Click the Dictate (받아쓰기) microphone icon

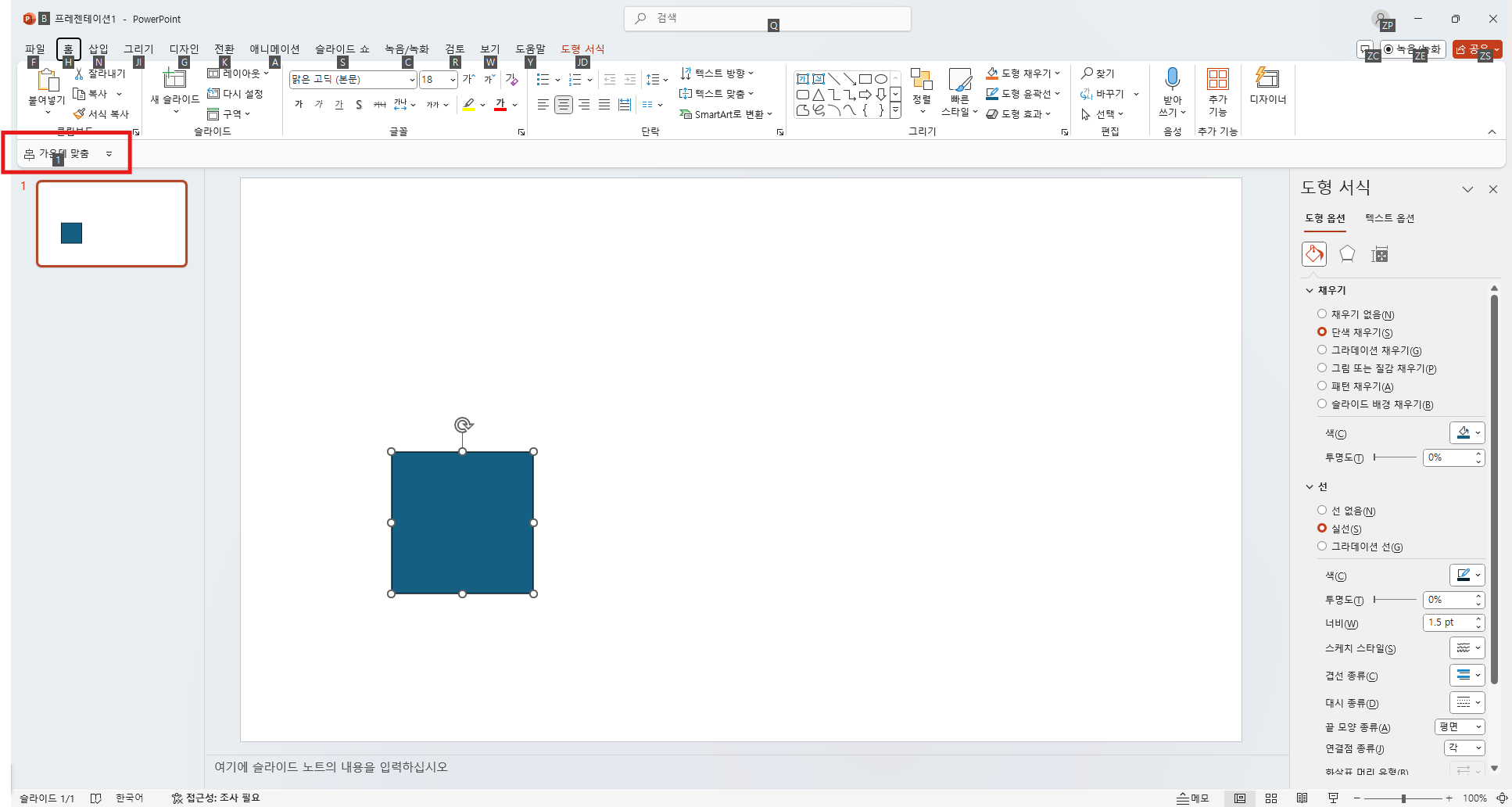click(x=1172, y=79)
